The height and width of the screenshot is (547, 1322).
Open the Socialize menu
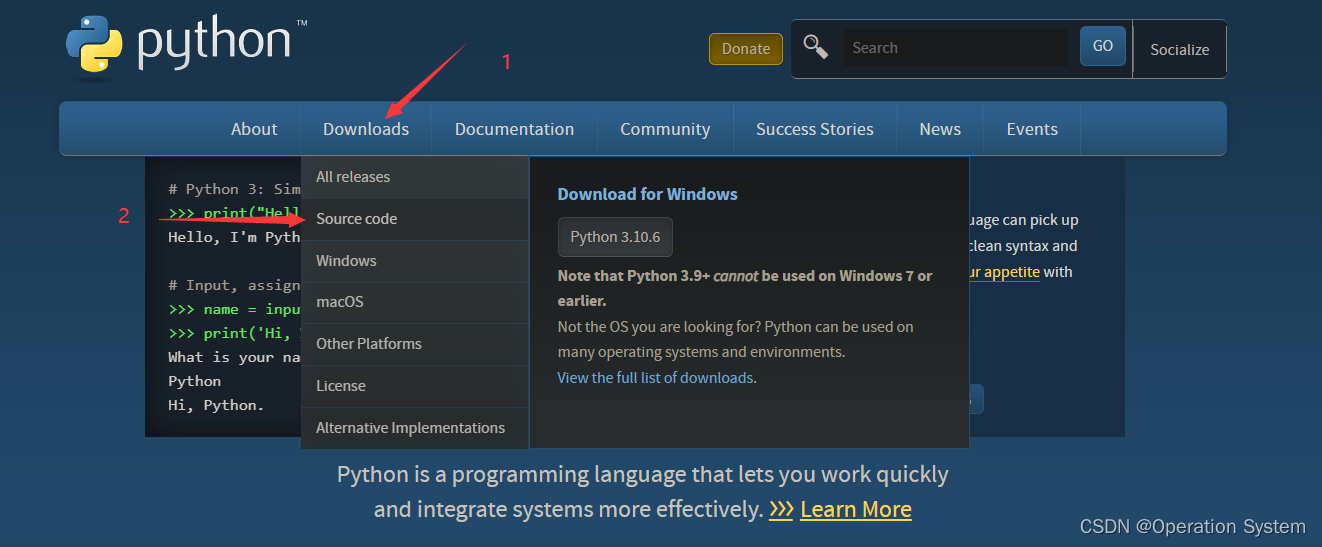(x=1179, y=49)
